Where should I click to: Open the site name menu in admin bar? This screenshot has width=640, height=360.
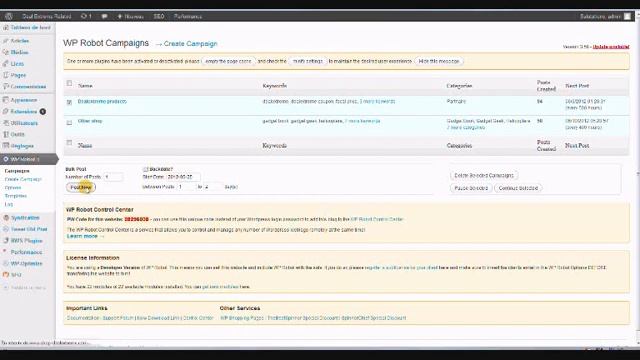[x=47, y=16]
